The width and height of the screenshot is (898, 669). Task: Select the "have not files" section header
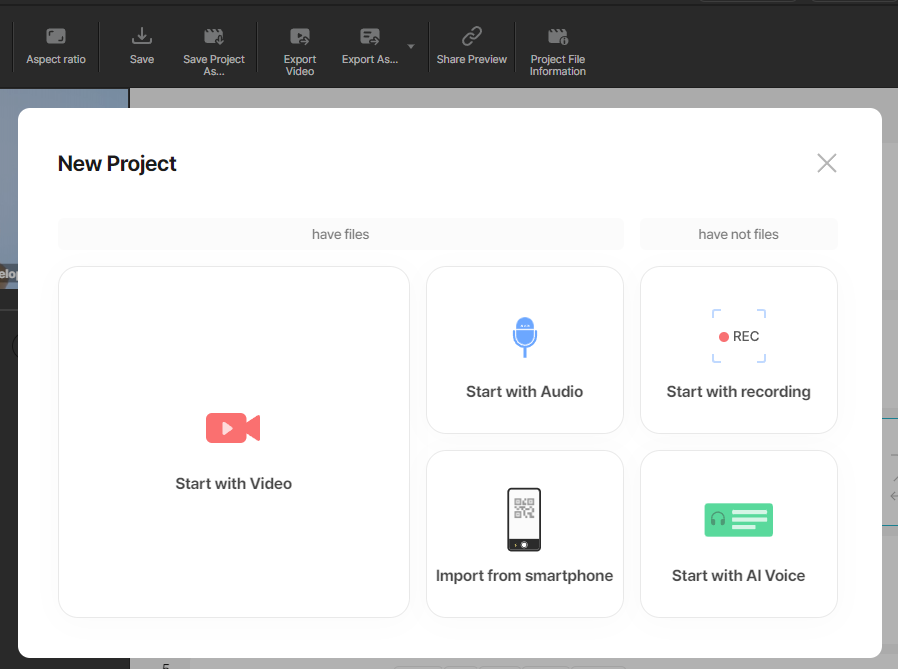(x=738, y=234)
